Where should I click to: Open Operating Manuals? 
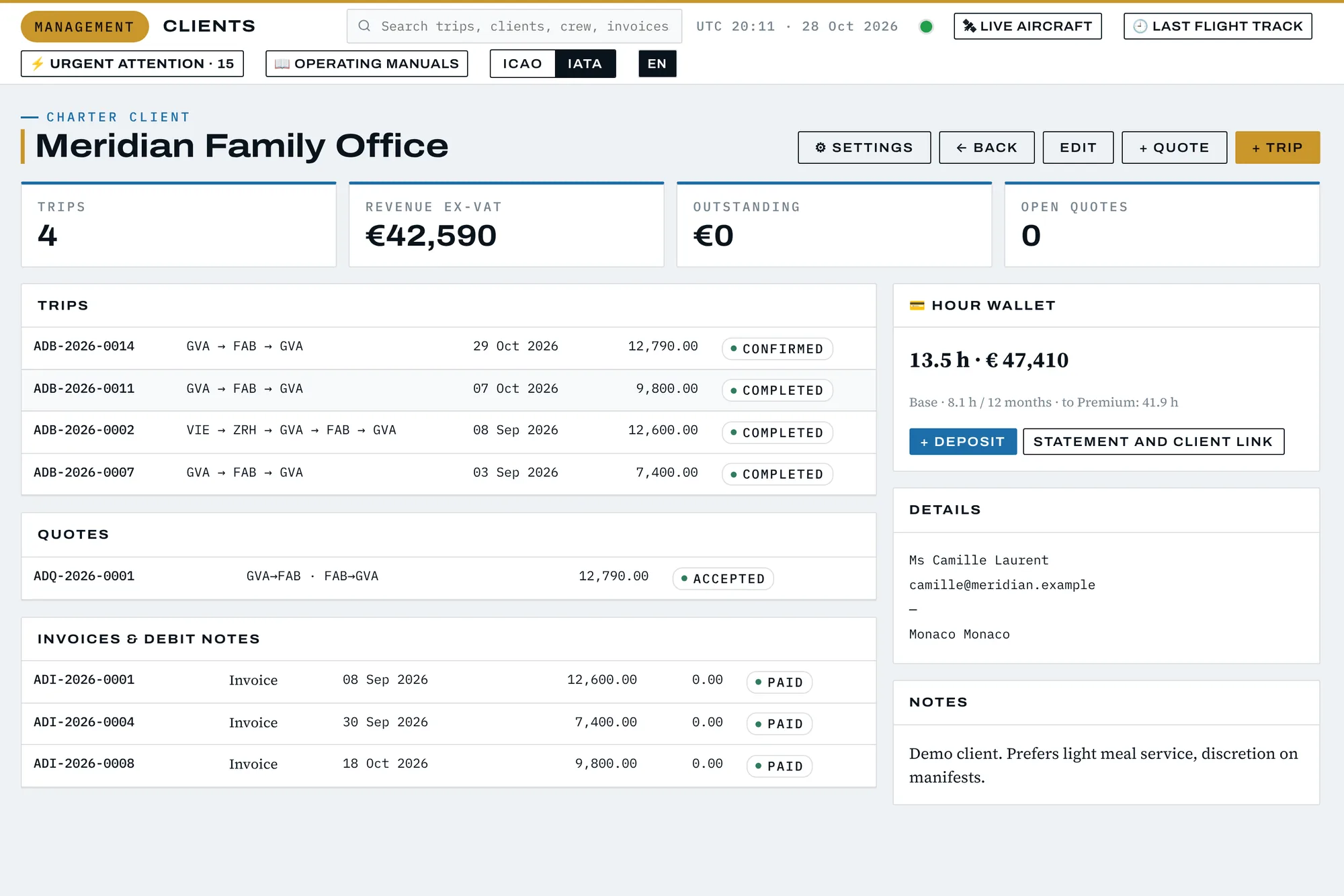tap(367, 64)
